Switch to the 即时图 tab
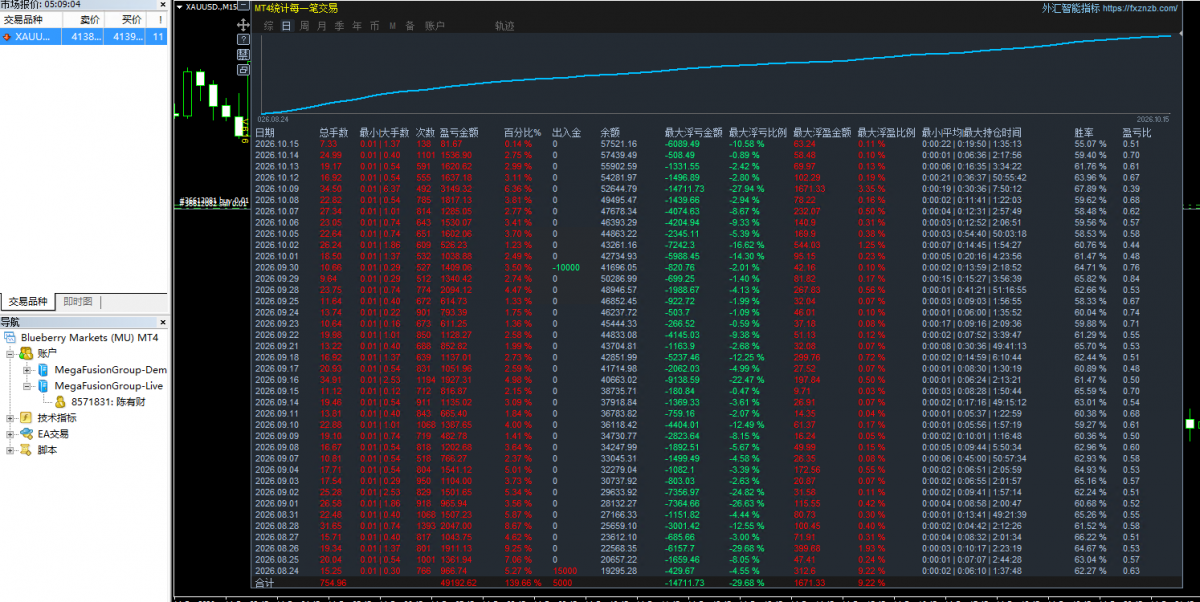This screenshot has width=1200, height=602. click(77, 301)
